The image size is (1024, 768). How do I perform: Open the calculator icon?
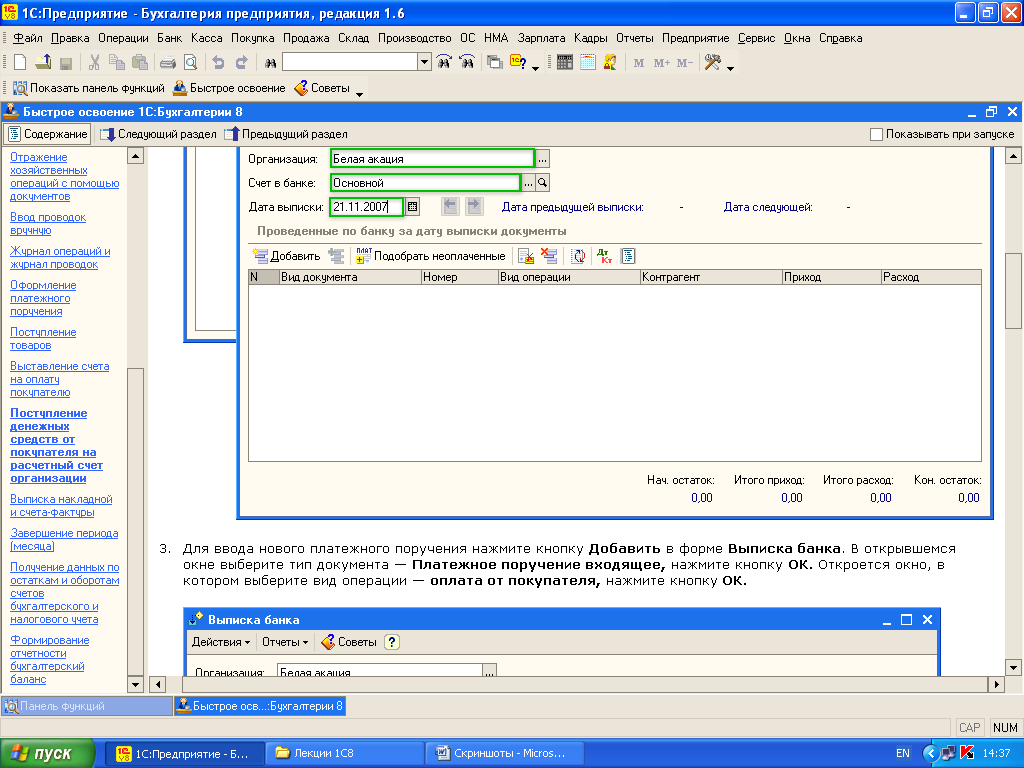[x=565, y=63]
